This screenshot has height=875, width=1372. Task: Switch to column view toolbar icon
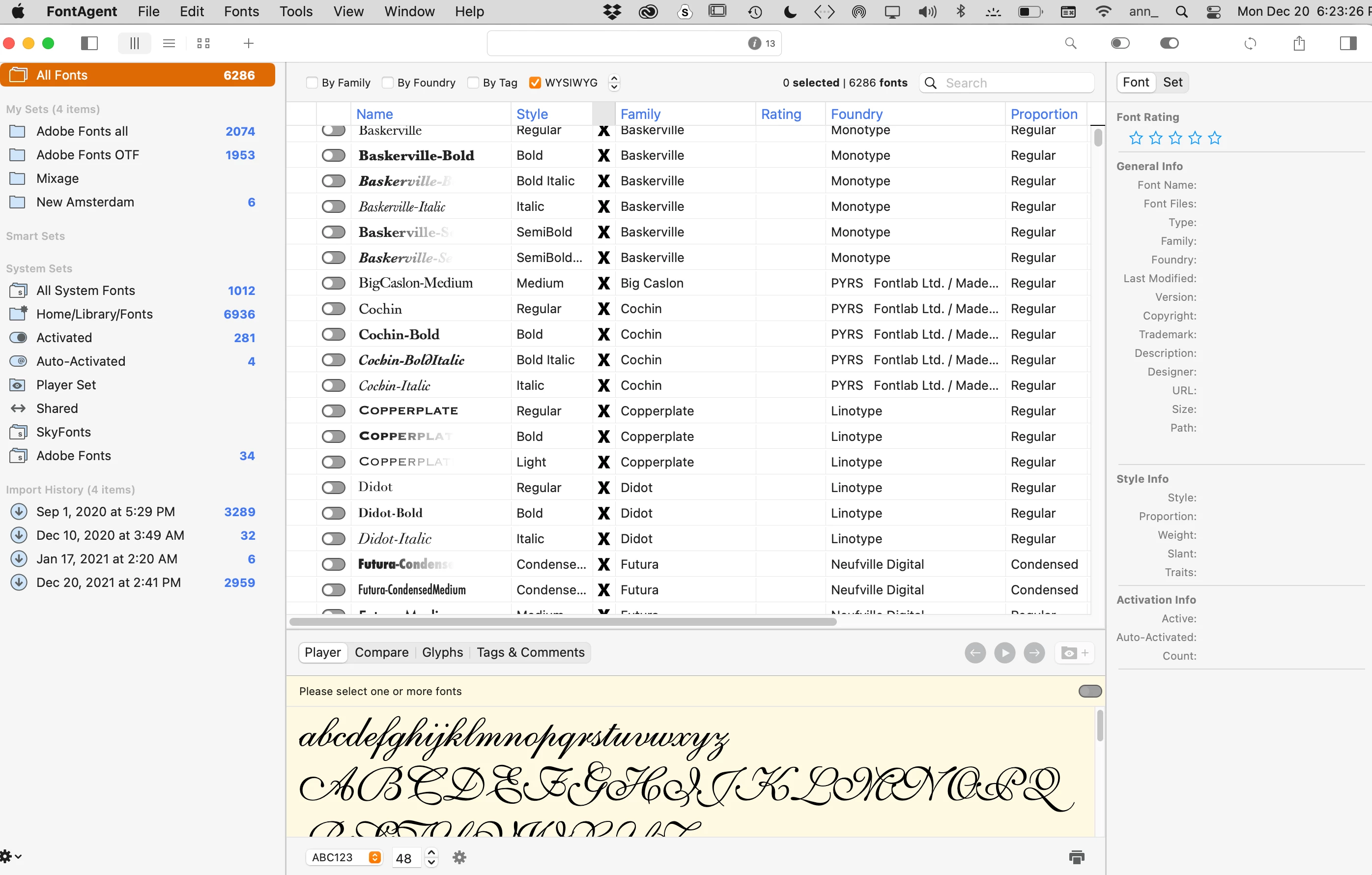tap(135, 43)
